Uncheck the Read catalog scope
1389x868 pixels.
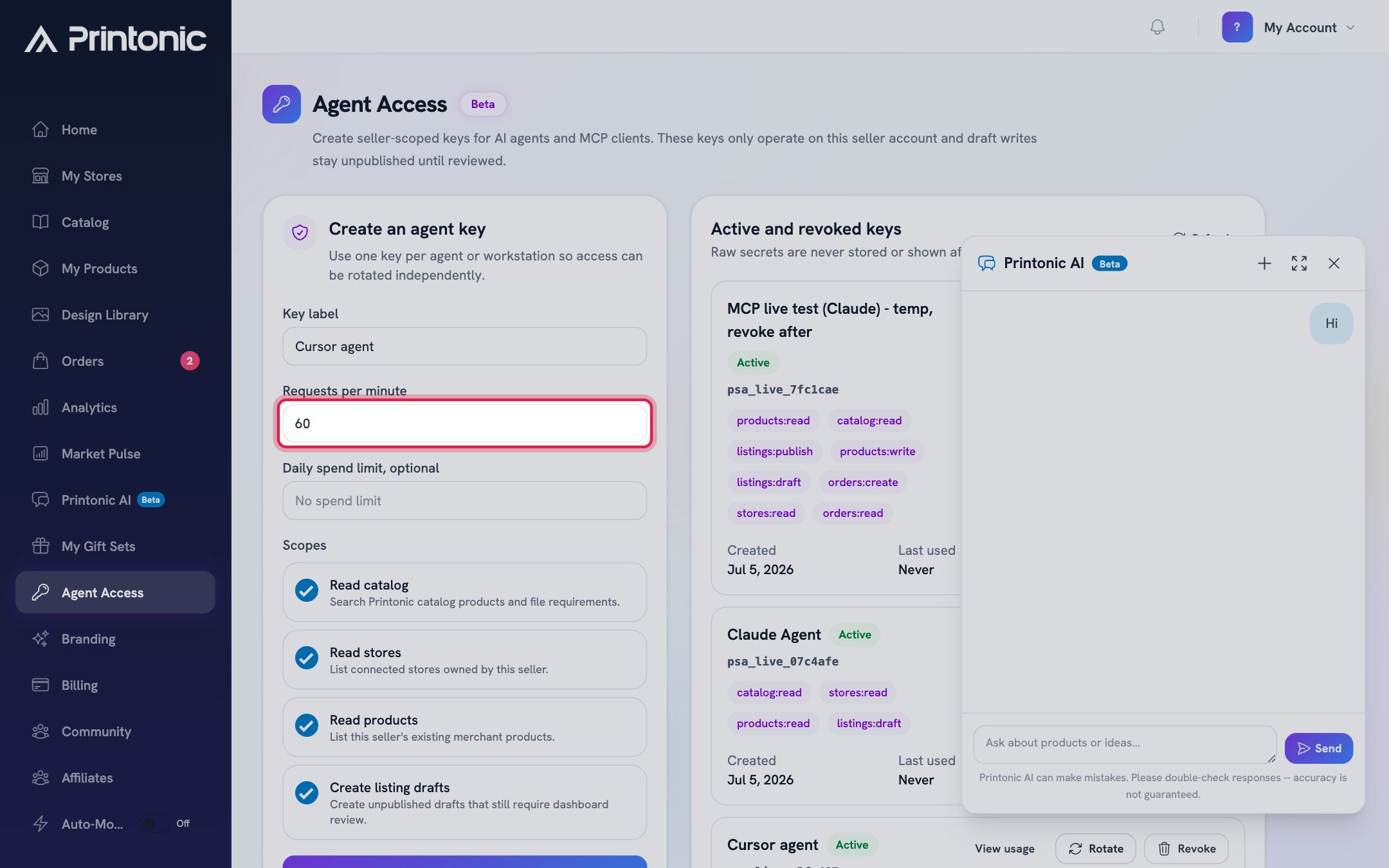307,591
